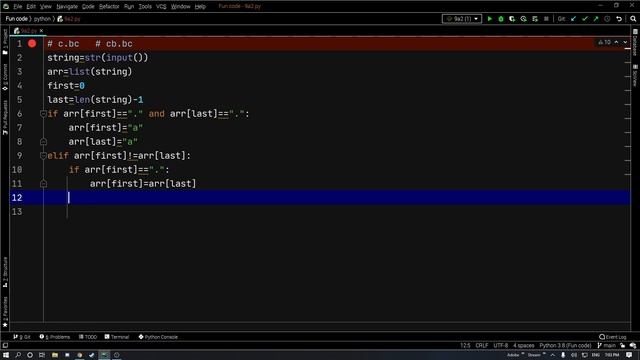Screen dimensions: 640x360
Task: Click fold end marker on line 11
Action: tap(43, 184)
